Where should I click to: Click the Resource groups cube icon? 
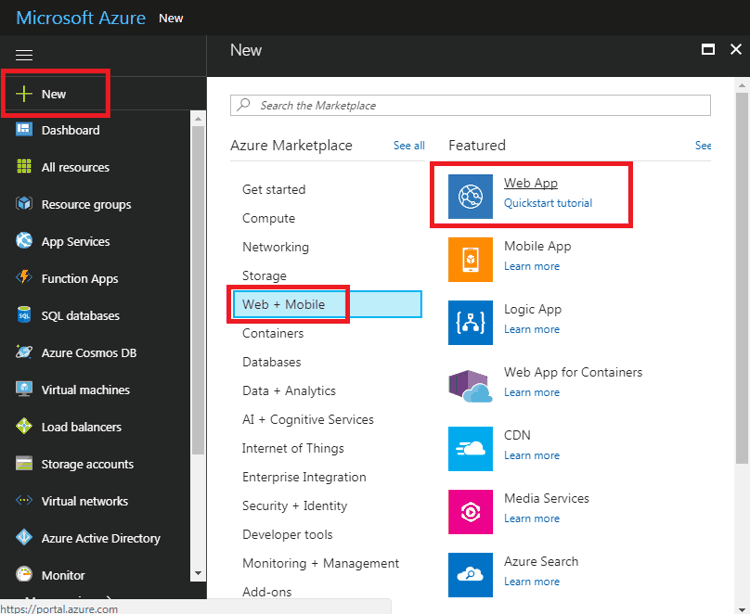click(24, 204)
